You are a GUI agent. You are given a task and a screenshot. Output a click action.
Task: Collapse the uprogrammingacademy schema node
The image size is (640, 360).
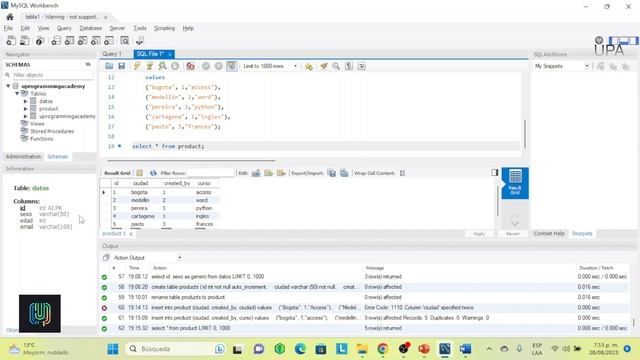[x=8, y=86]
